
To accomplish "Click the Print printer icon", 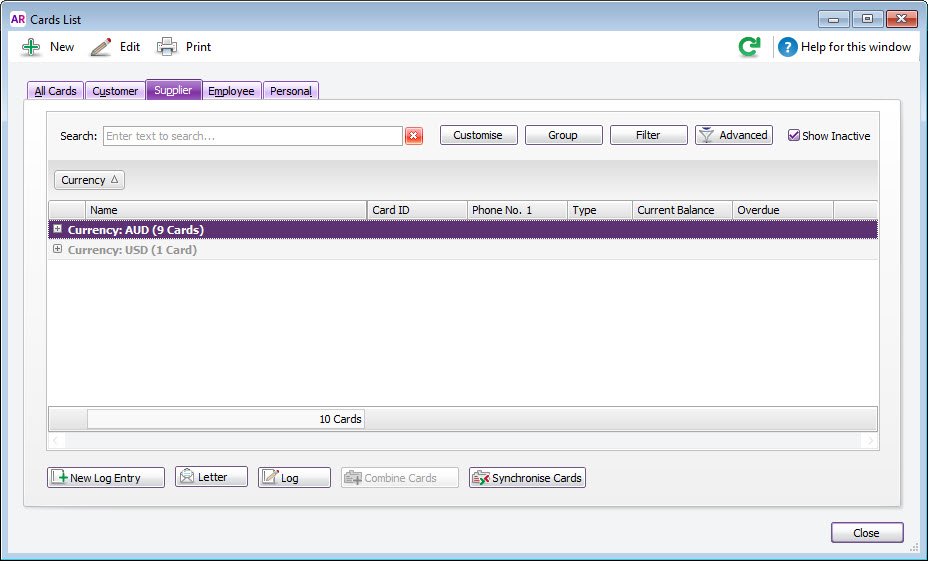I will point(167,47).
